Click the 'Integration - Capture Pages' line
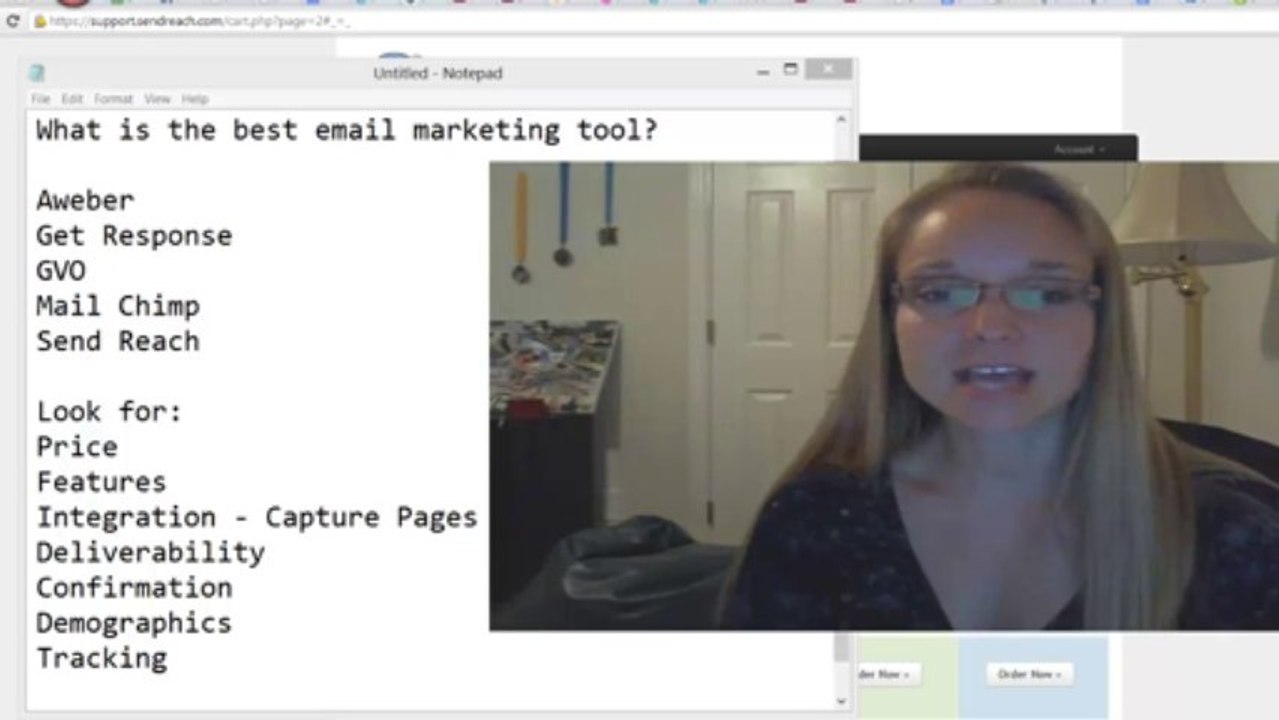1279x720 pixels. 257,517
